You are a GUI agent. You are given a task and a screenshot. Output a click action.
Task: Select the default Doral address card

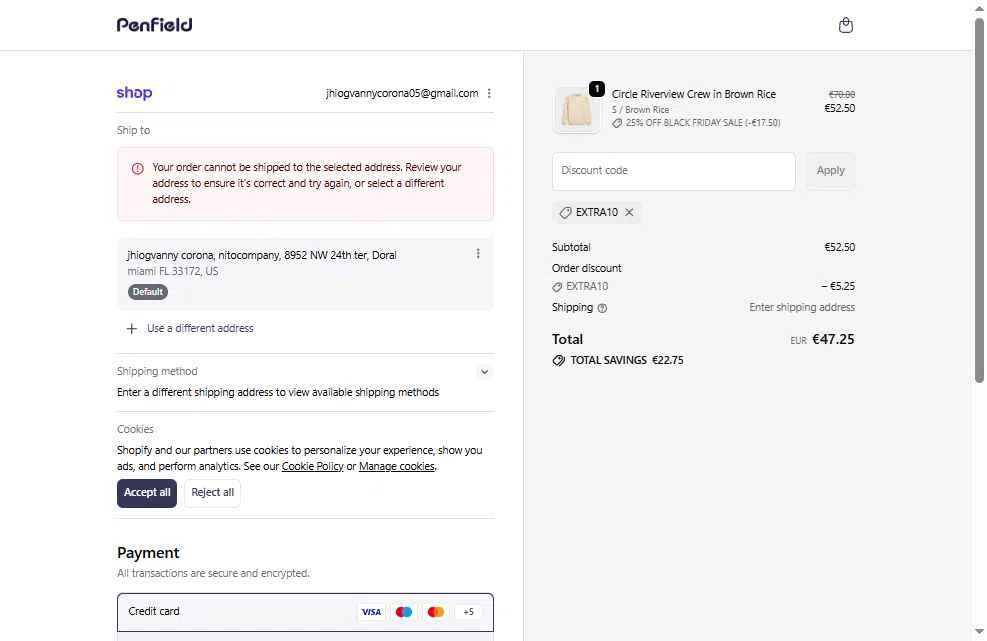305,274
